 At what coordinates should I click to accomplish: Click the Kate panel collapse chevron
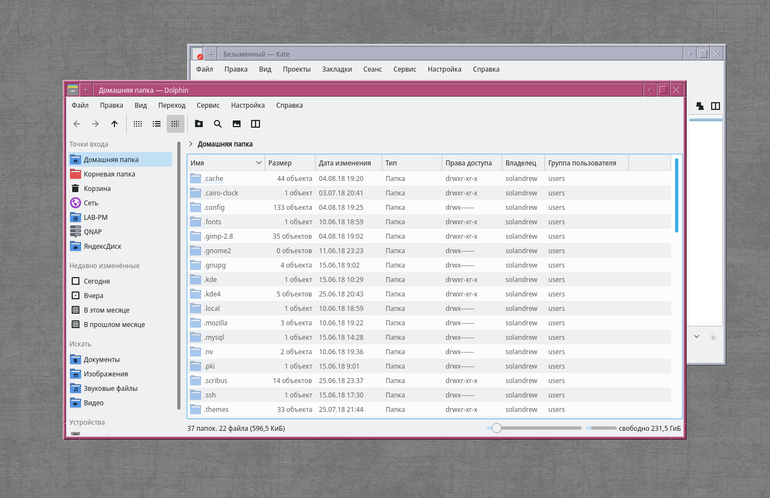(696, 336)
